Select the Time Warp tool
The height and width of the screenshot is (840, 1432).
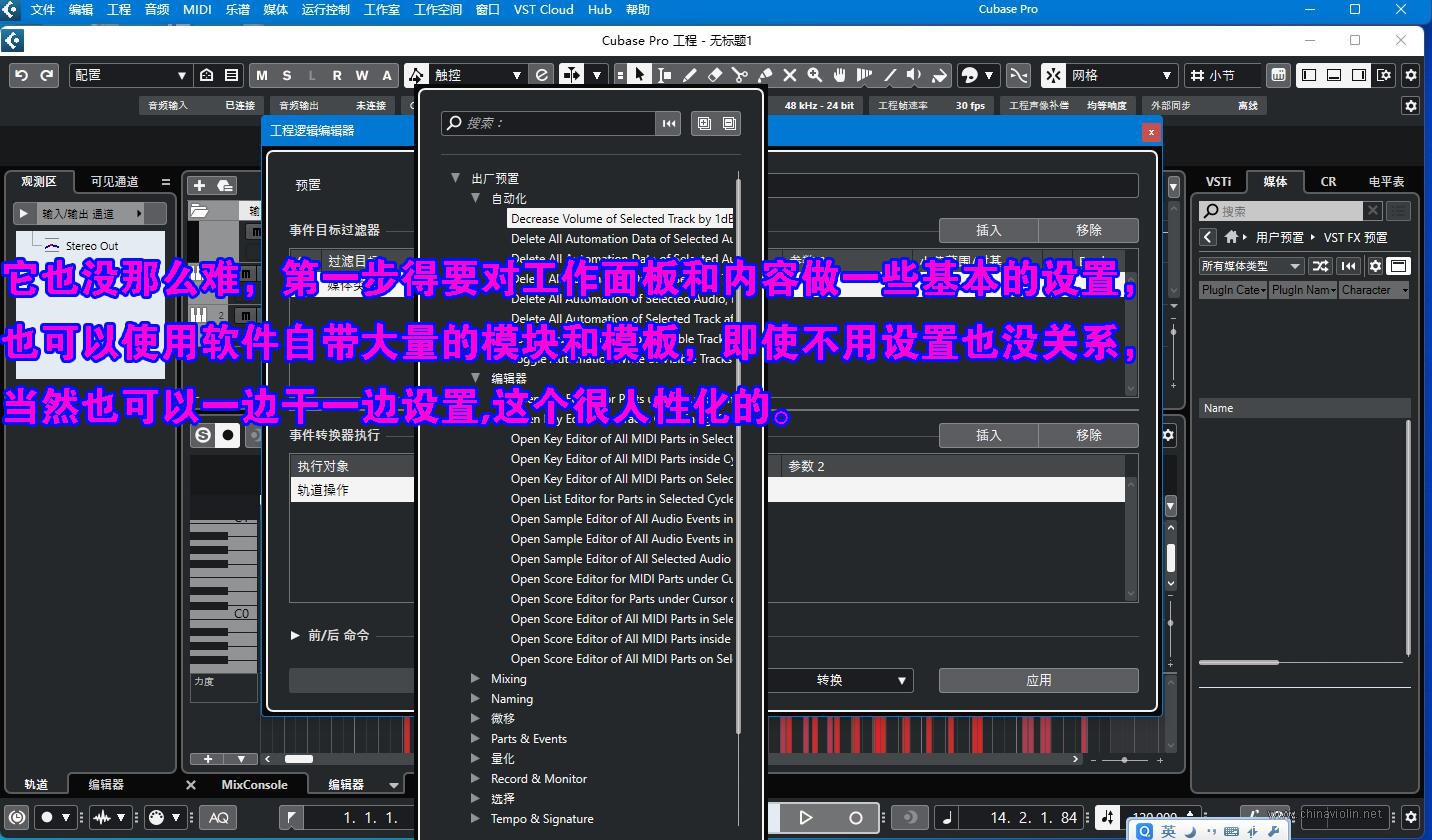(865, 75)
